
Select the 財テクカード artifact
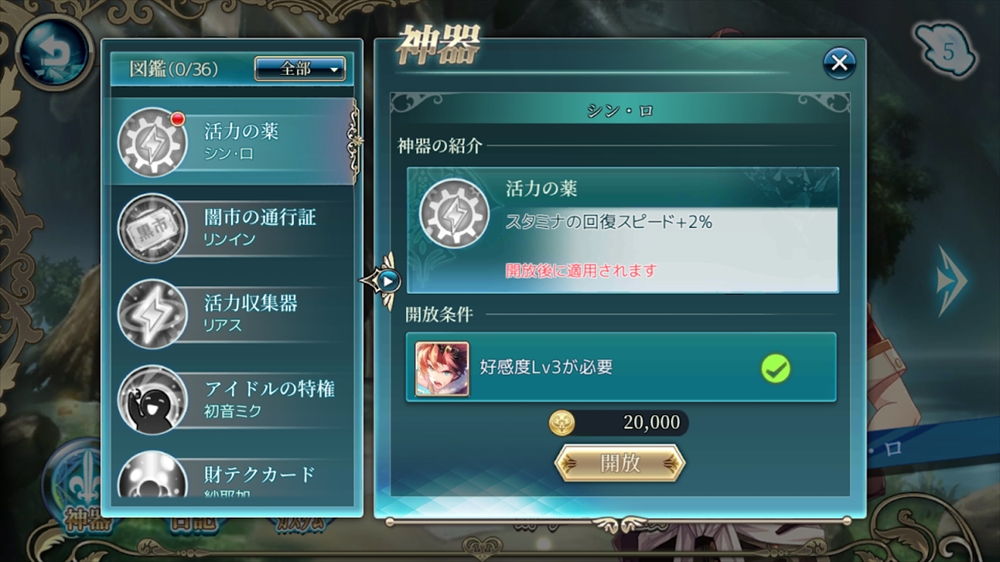(232, 475)
